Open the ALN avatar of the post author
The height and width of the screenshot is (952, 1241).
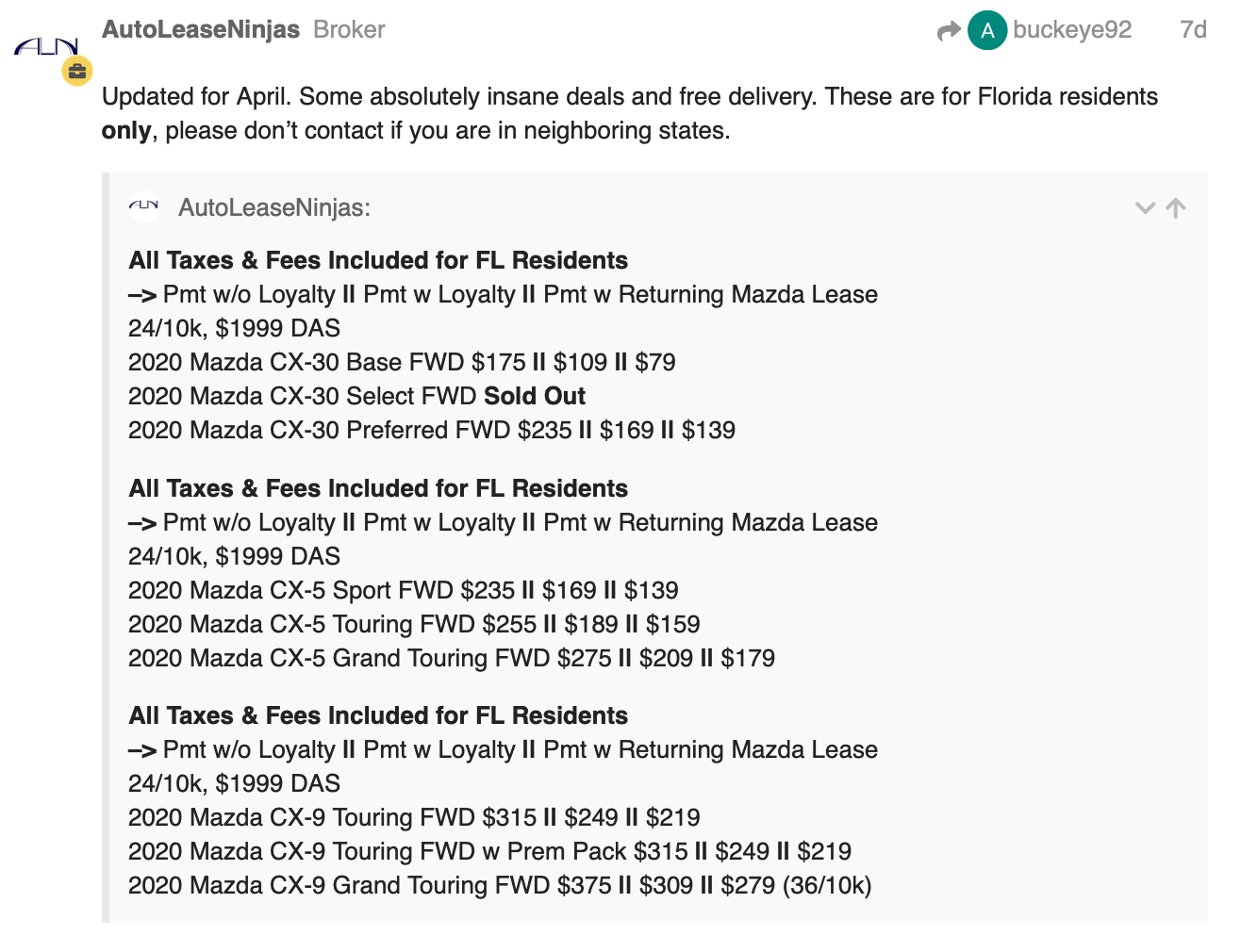pyautogui.click(x=45, y=46)
